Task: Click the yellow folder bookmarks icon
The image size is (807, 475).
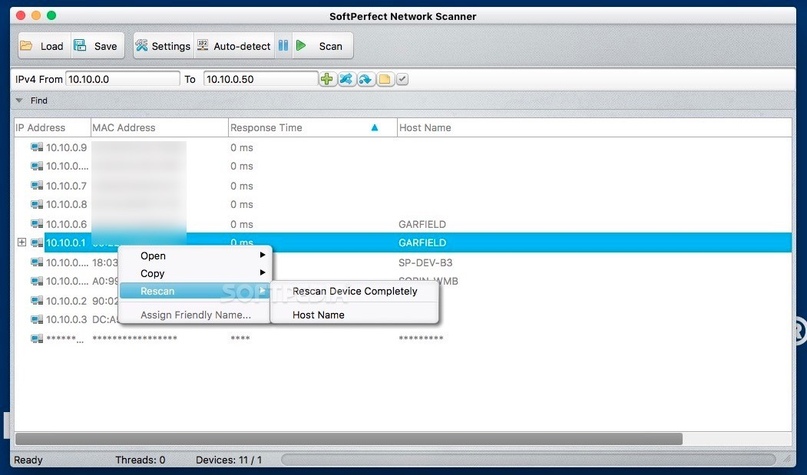Action: pos(385,79)
